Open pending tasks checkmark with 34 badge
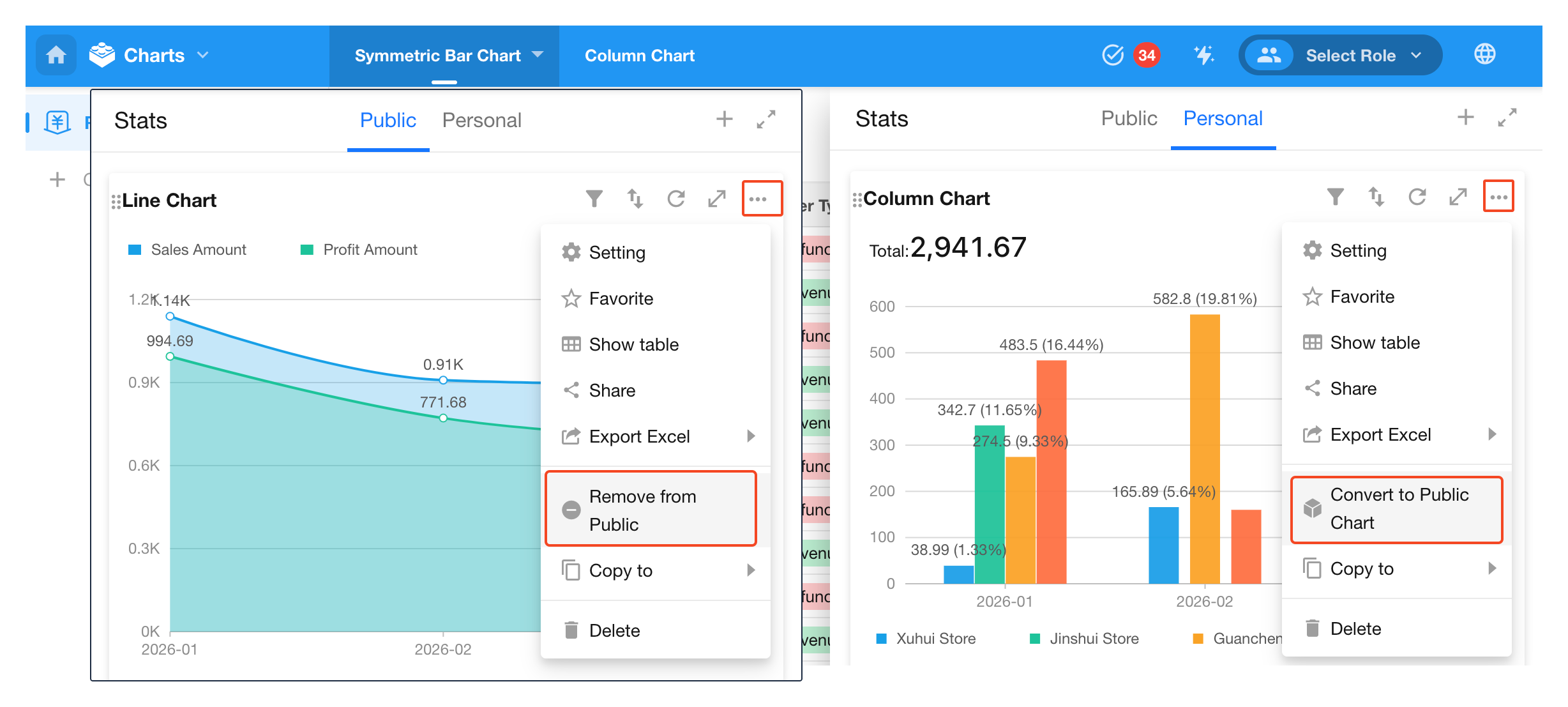This screenshot has width=1568, height=707. pos(1113,55)
